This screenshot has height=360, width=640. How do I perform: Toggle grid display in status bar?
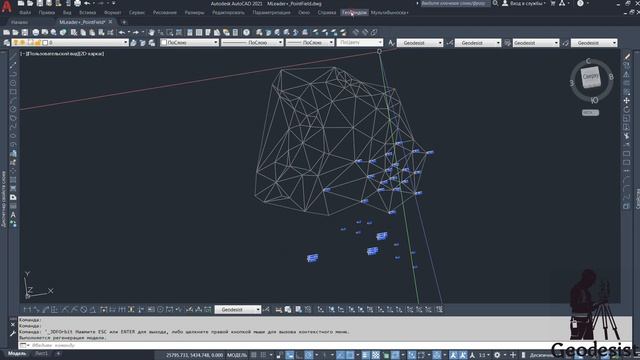[x=254, y=355]
